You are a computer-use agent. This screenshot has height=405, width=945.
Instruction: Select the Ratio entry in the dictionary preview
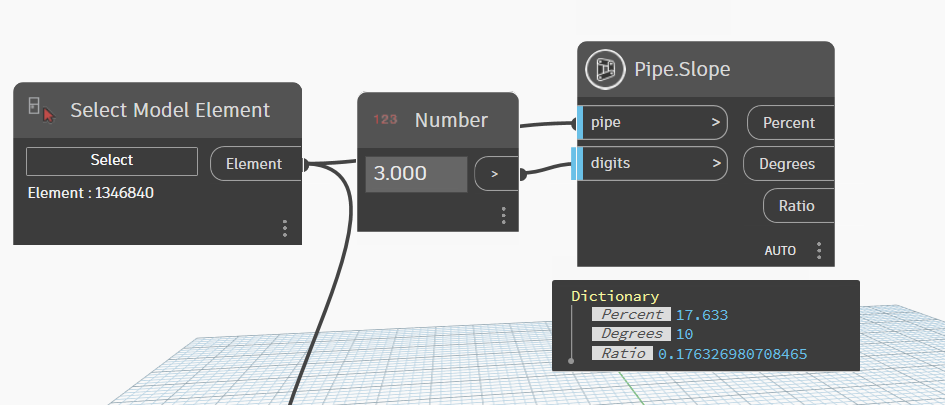[x=625, y=354]
